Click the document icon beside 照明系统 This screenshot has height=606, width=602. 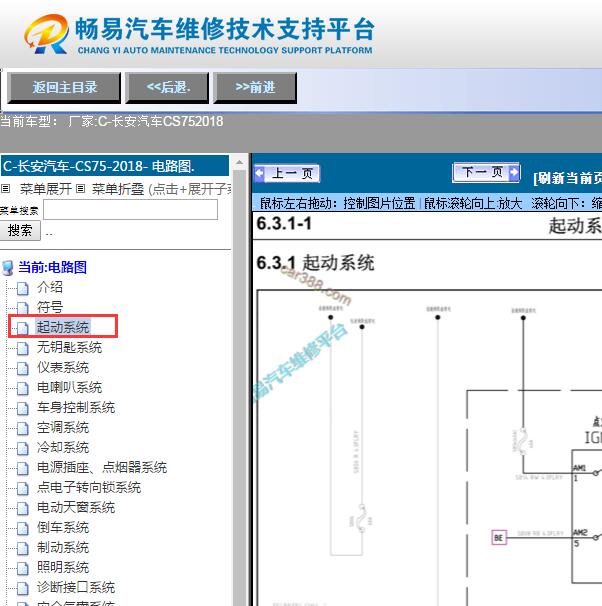click(23, 569)
